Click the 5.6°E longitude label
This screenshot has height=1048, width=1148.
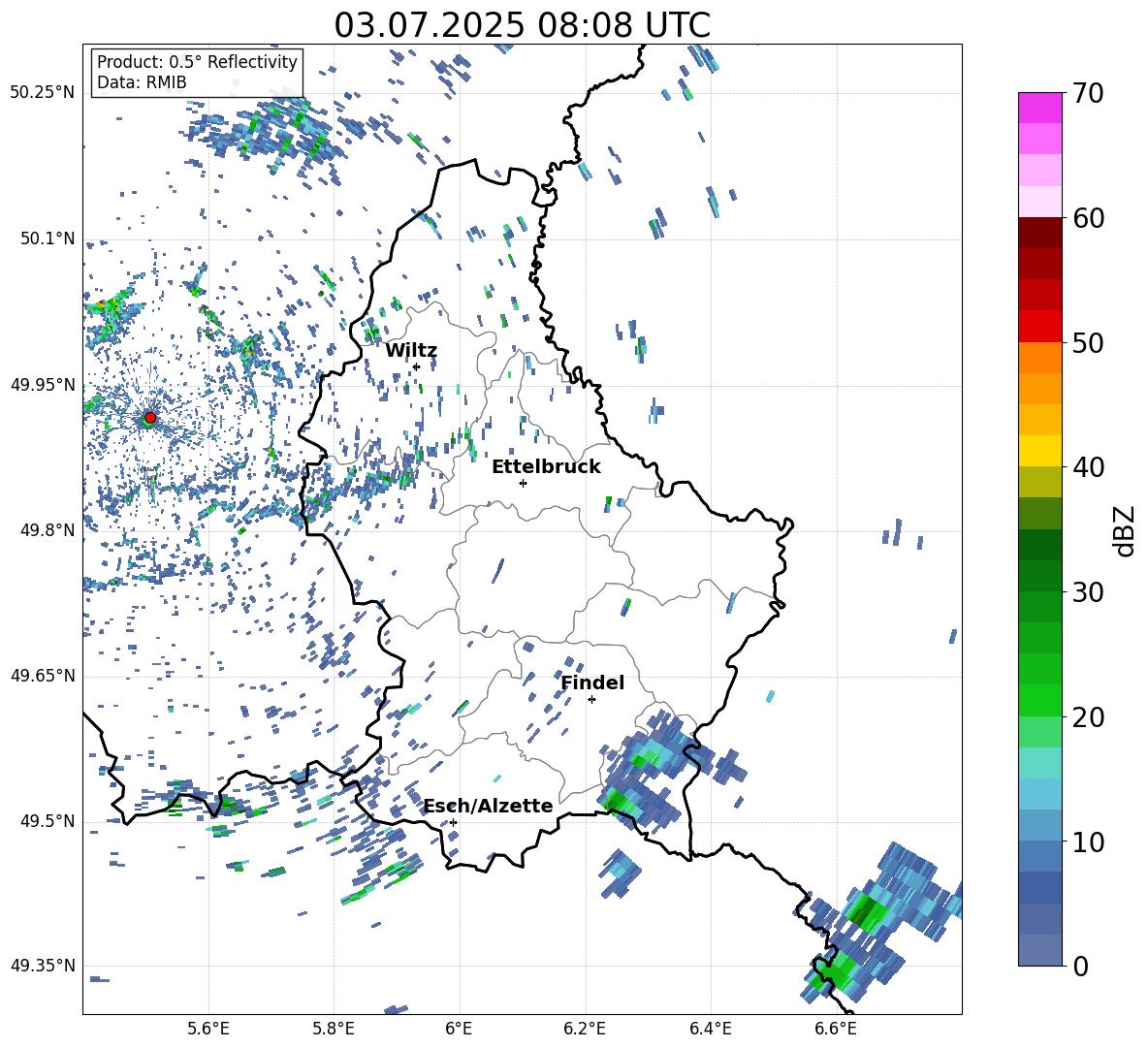pyautogui.click(x=208, y=1029)
